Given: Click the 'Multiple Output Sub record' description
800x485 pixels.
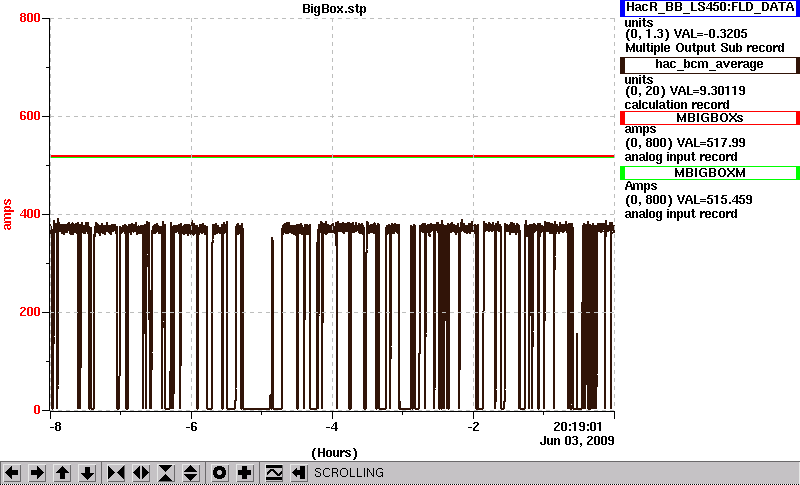Looking at the screenshot, I should (x=705, y=48).
